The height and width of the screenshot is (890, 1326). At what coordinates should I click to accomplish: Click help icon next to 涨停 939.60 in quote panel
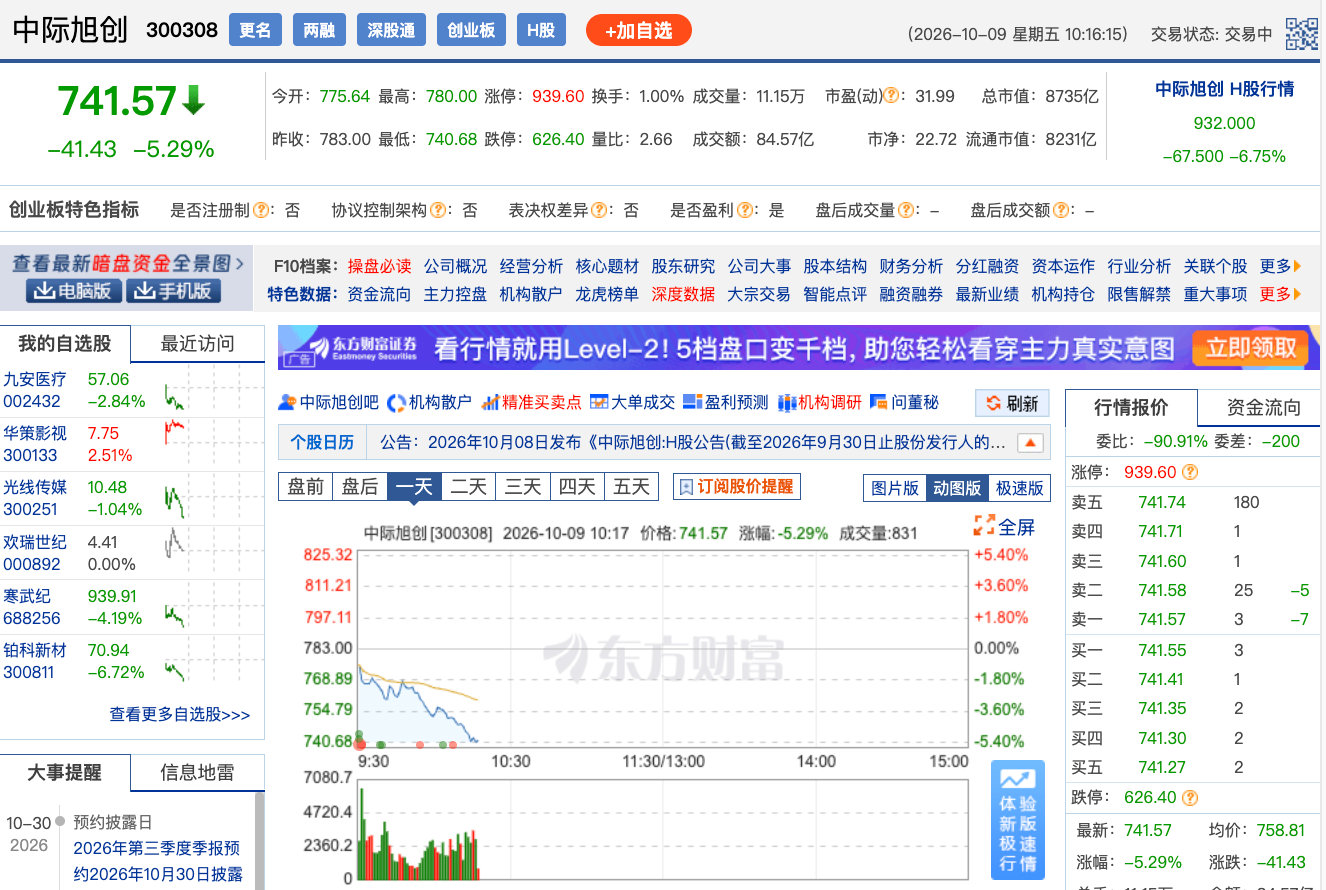click(1190, 472)
